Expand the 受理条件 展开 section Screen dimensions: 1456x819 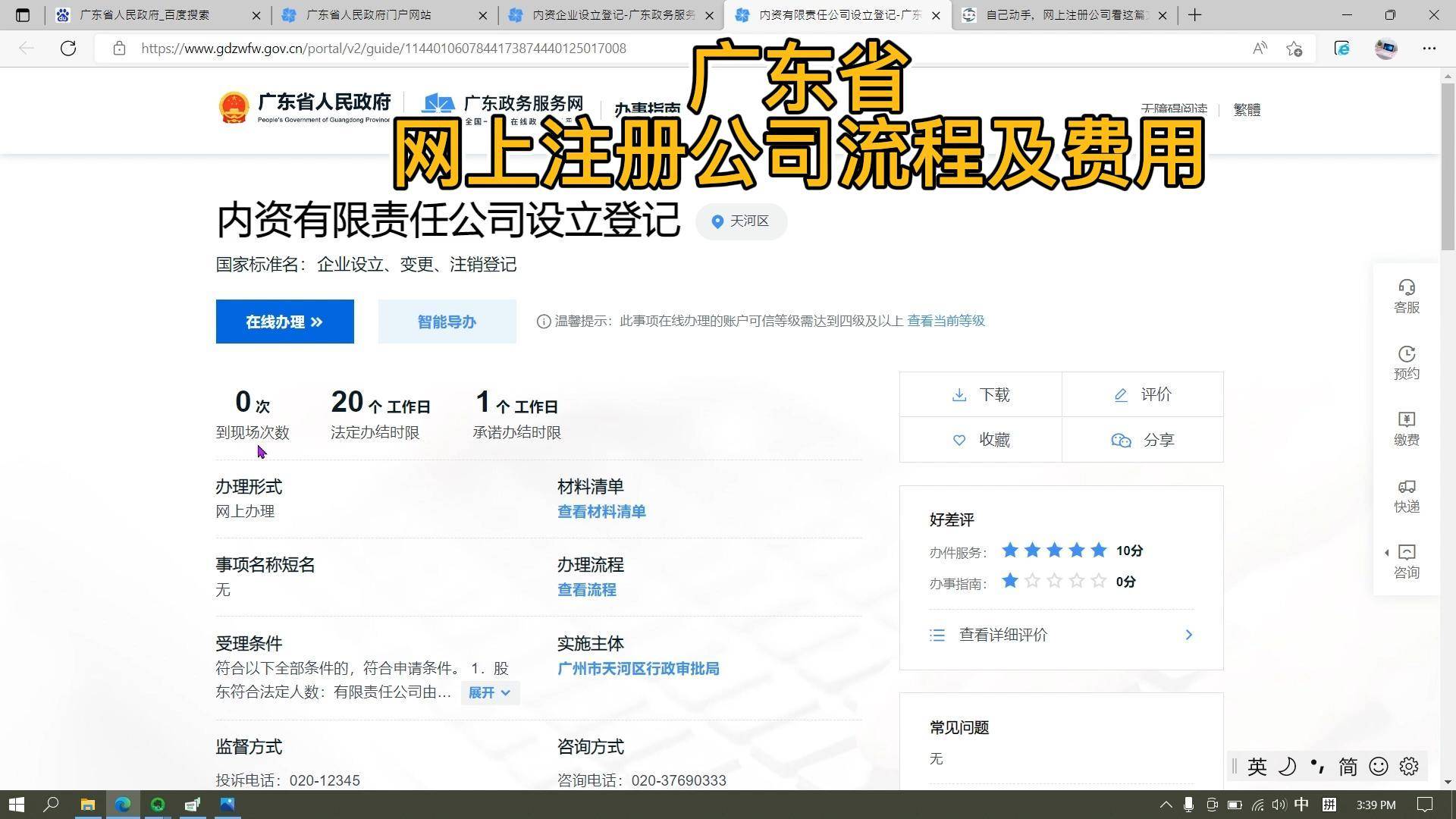click(x=490, y=692)
